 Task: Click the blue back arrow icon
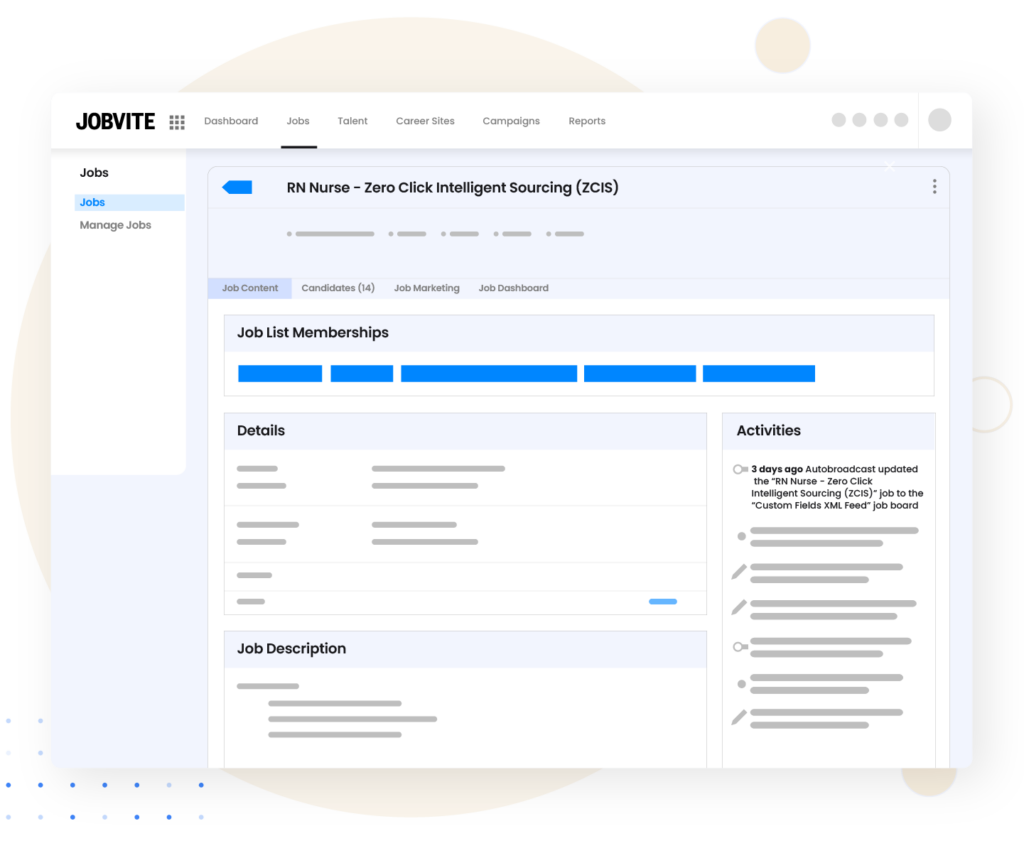coord(238,187)
